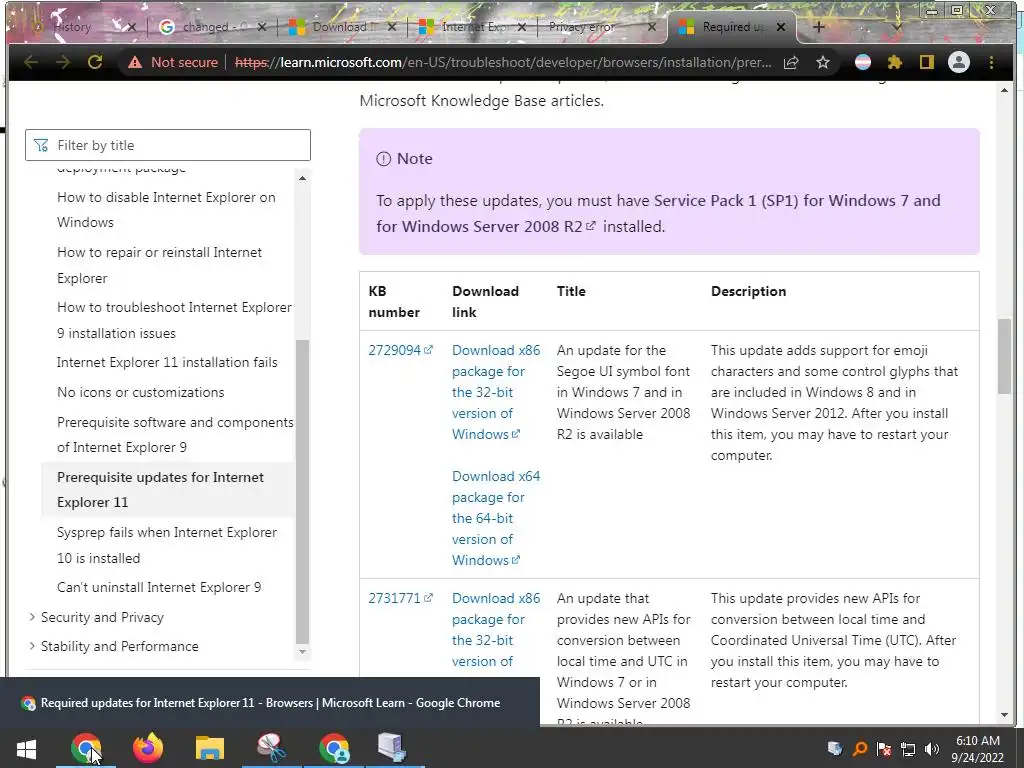Image resolution: width=1024 pixels, height=768 pixels.
Task: Switch to the Download tab
Action: 343,27
